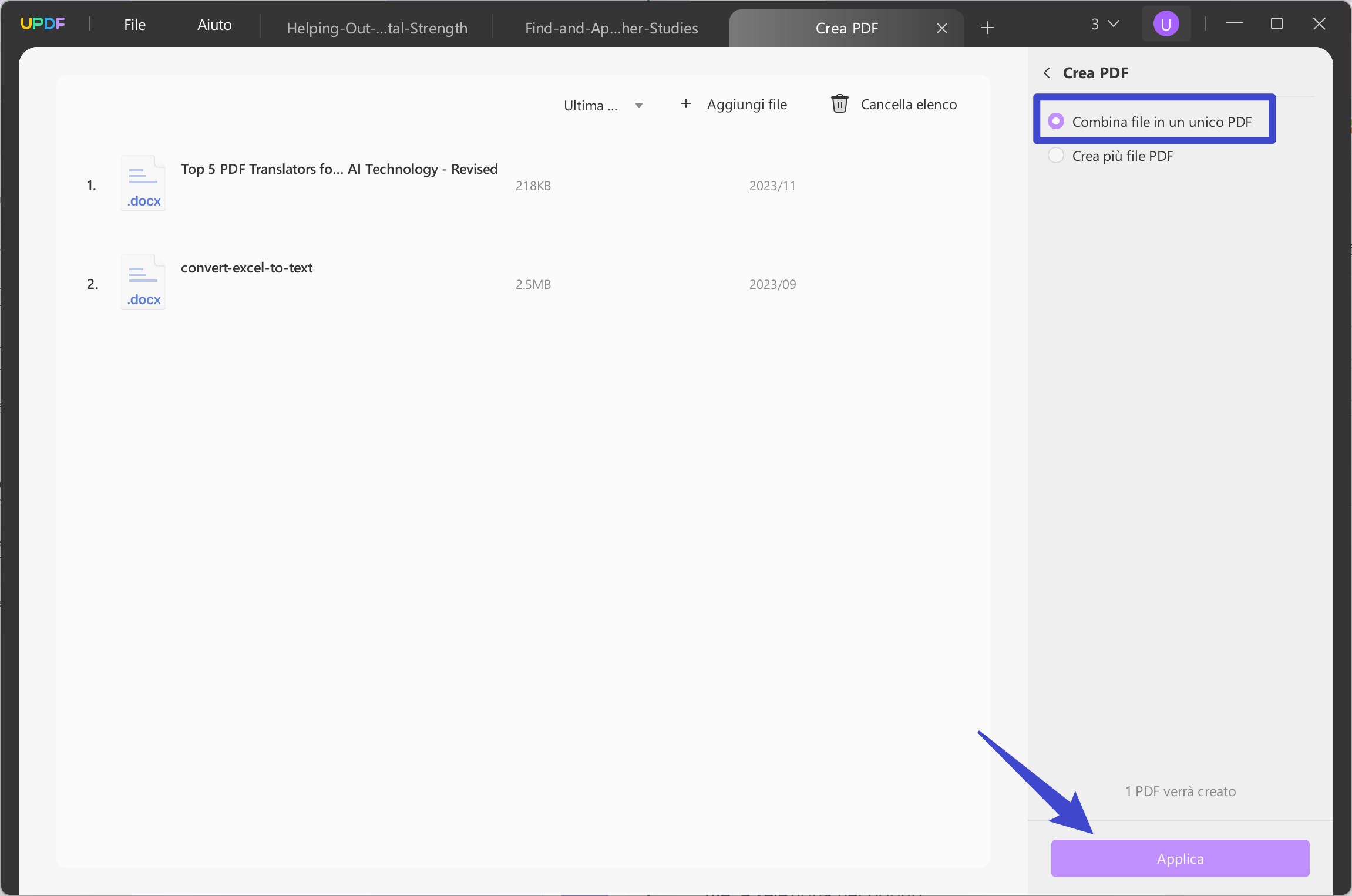Click the UPDF logo
The height and width of the screenshot is (896, 1352).
point(43,24)
